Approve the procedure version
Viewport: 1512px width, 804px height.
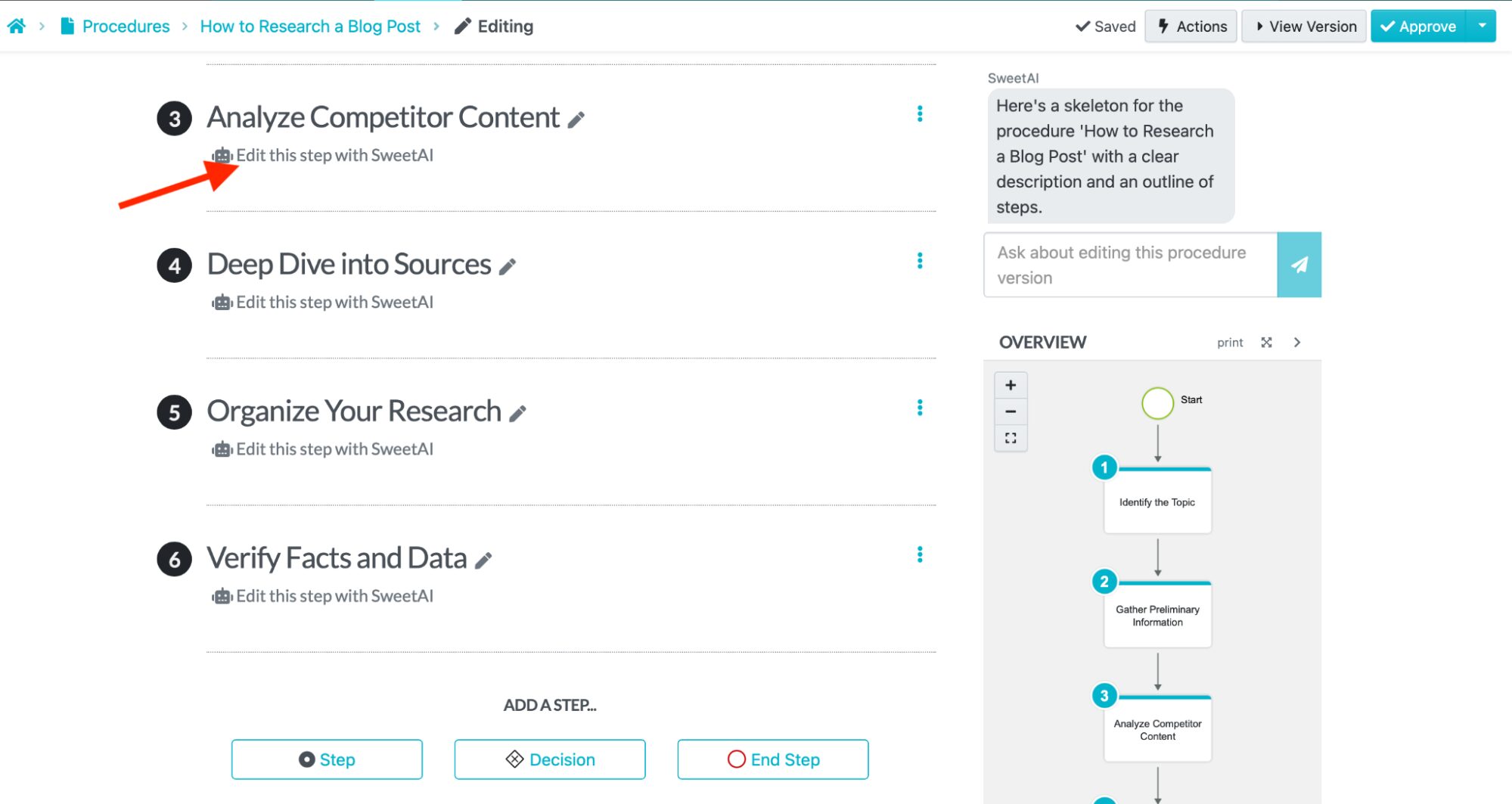click(1418, 26)
